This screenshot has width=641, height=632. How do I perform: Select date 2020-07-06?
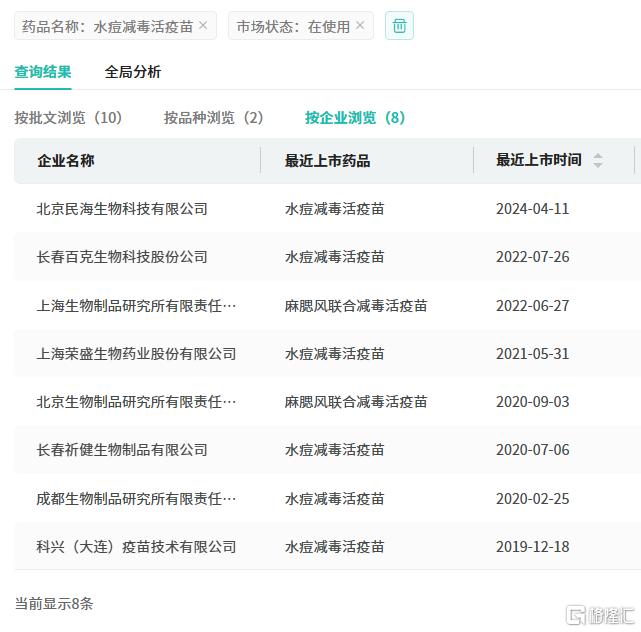pyautogui.click(x=533, y=450)
